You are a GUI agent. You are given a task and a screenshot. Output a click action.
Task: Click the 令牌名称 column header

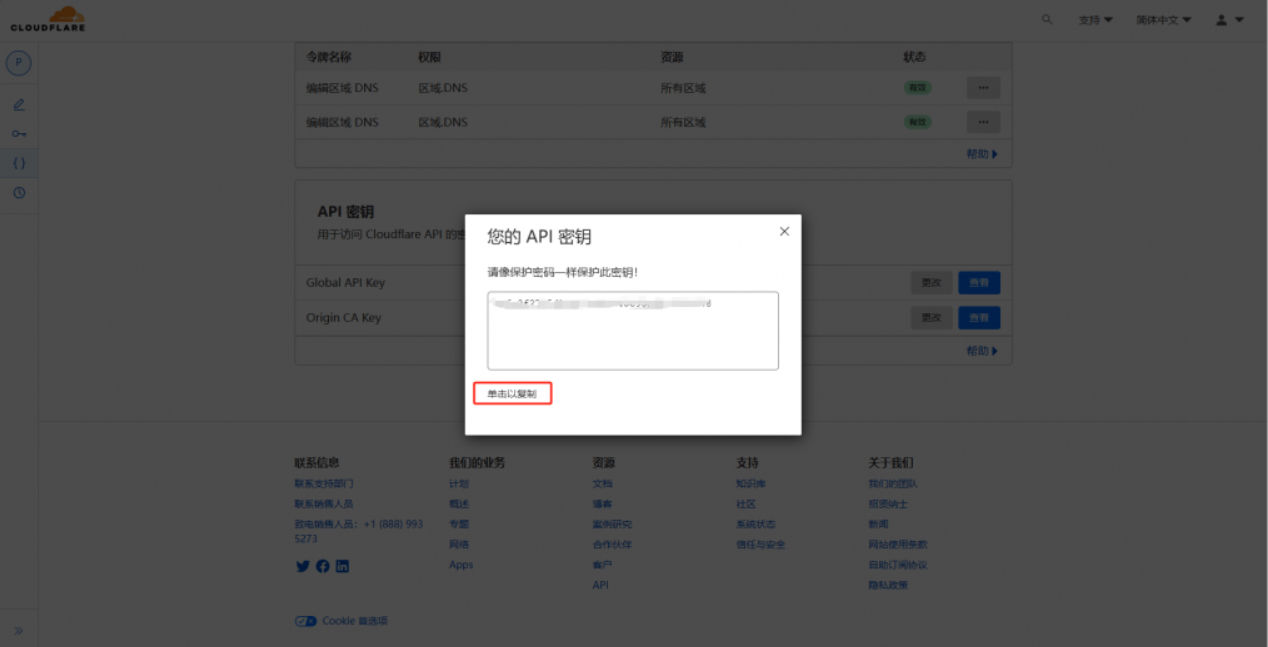pyautogui.click(x=328, y=57)
